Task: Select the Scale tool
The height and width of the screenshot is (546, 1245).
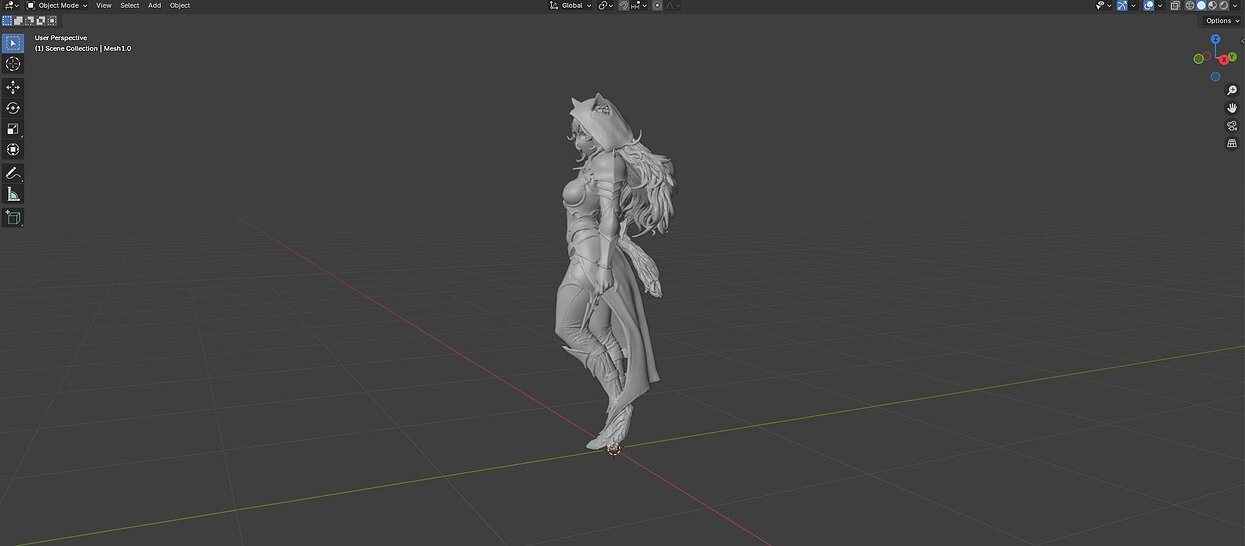Action: coord(13,129)
